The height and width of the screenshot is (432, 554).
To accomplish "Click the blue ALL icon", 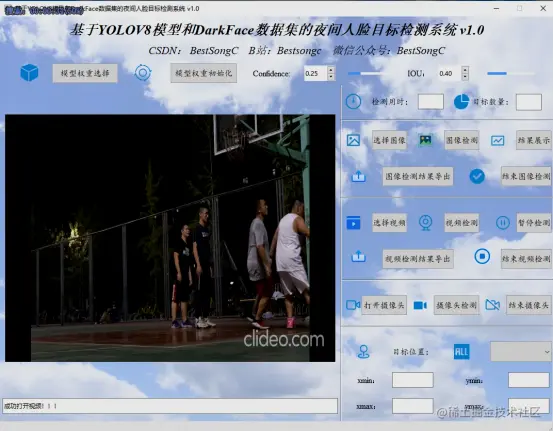I will pos(461,352).
